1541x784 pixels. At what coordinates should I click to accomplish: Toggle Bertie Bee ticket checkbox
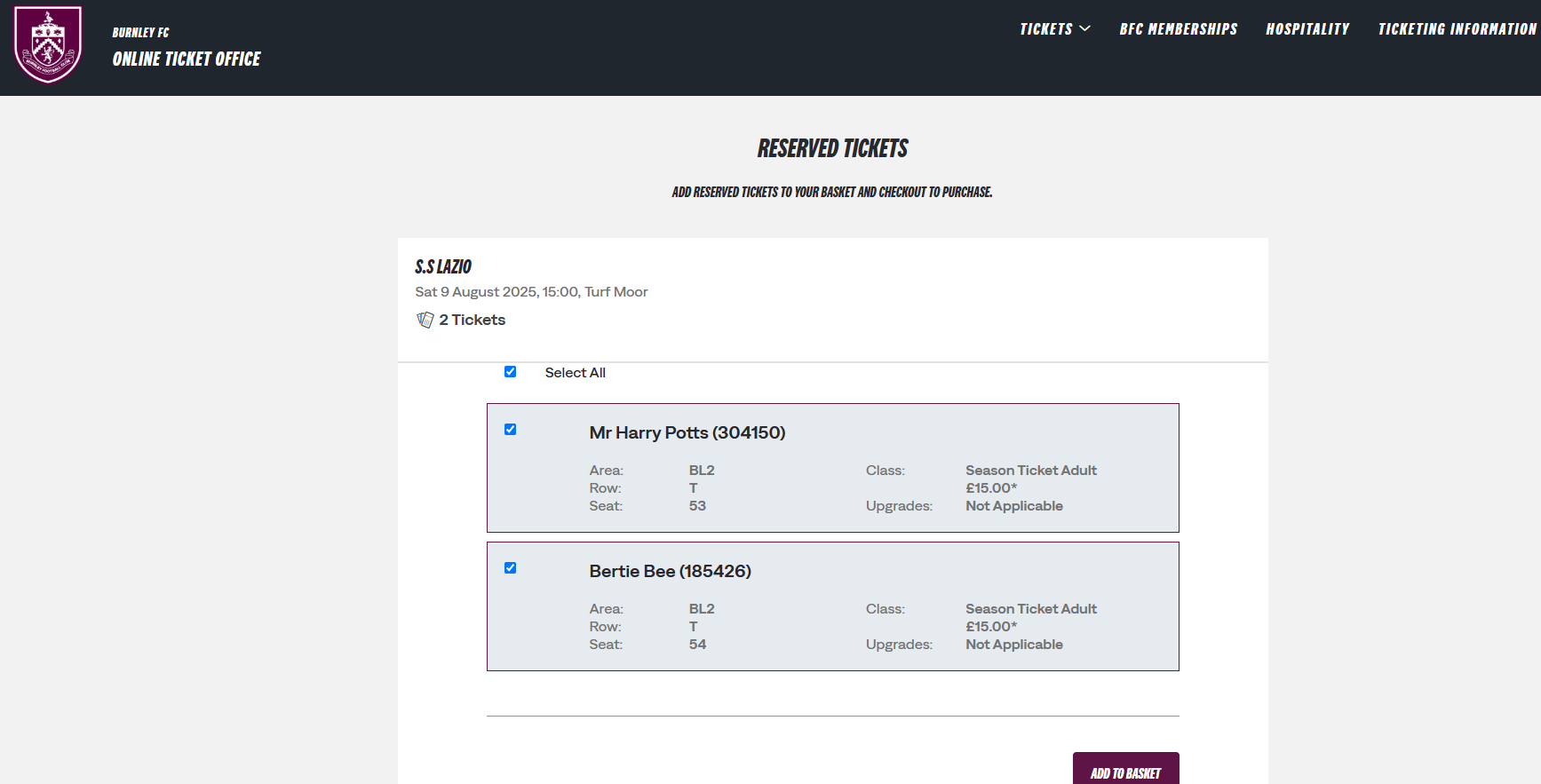pos(510,568)
